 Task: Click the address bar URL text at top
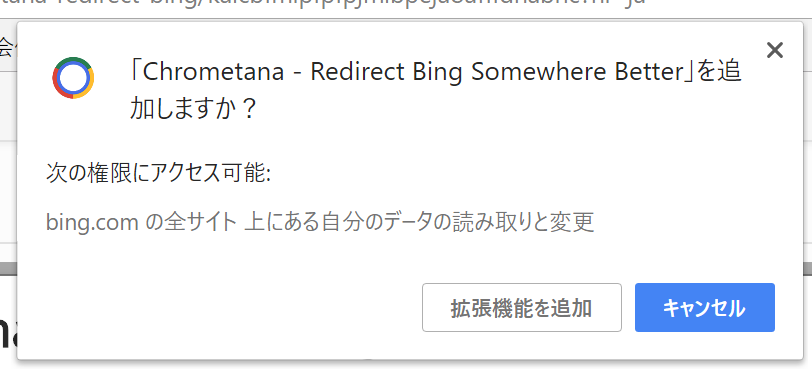321,3
